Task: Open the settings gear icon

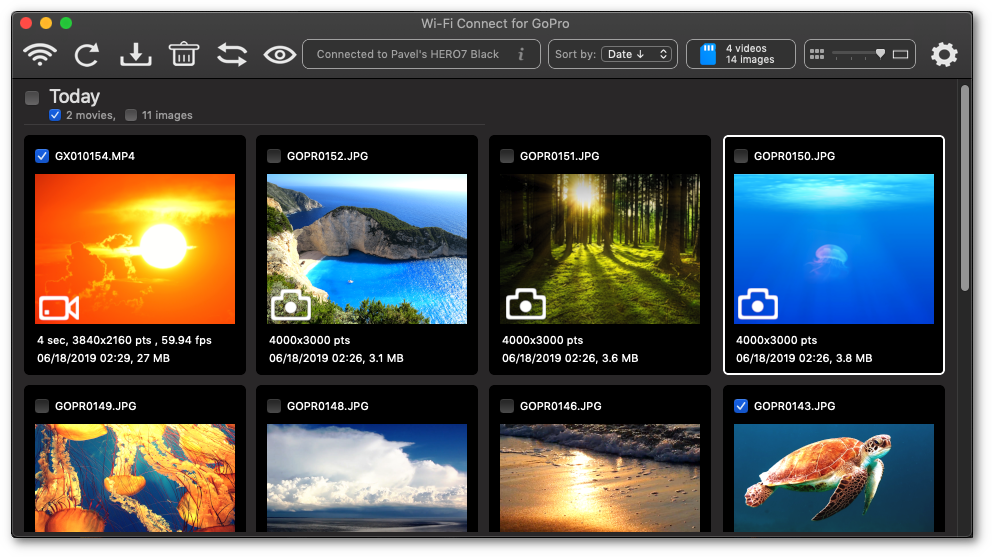Action: click(944, 54)
